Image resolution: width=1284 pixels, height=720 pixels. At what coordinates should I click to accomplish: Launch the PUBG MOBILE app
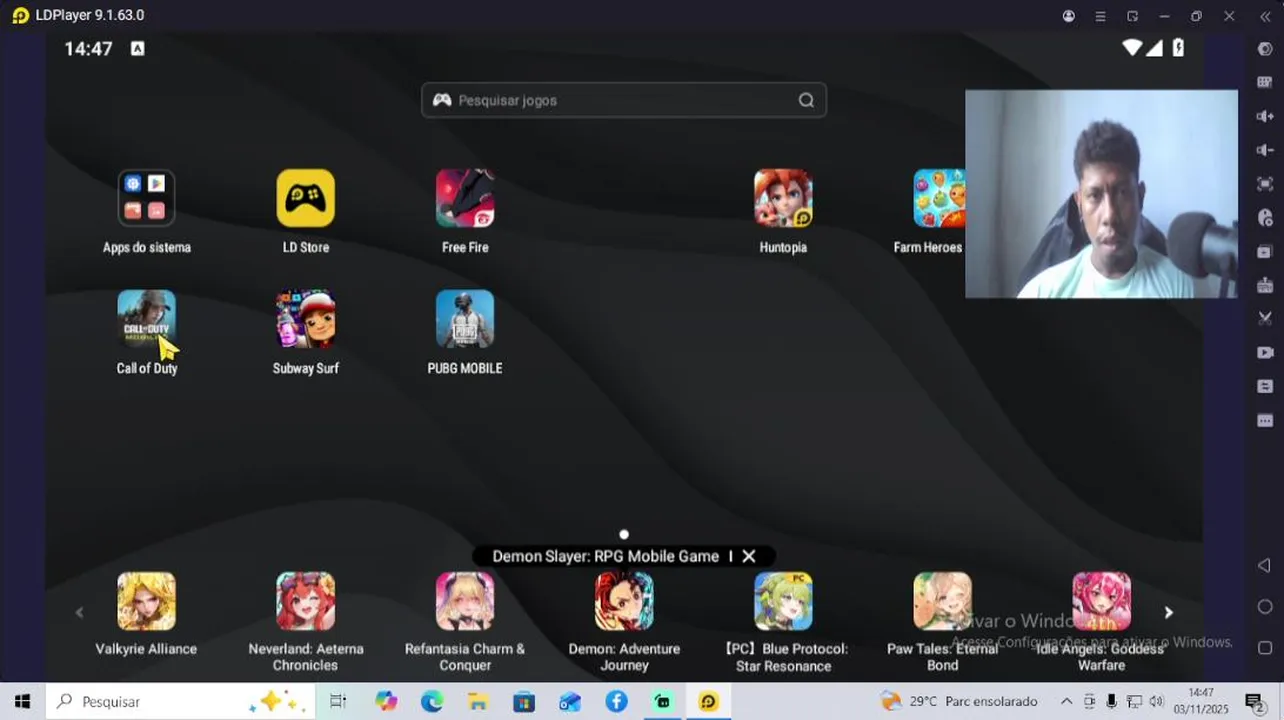[465, 319]
